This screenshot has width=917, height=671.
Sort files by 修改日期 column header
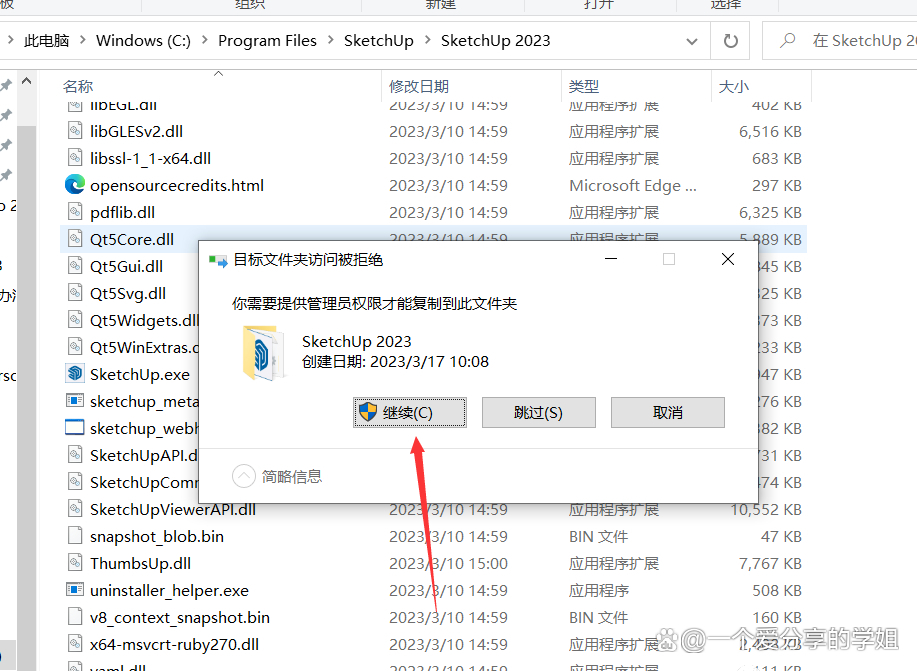pos(419,87)
